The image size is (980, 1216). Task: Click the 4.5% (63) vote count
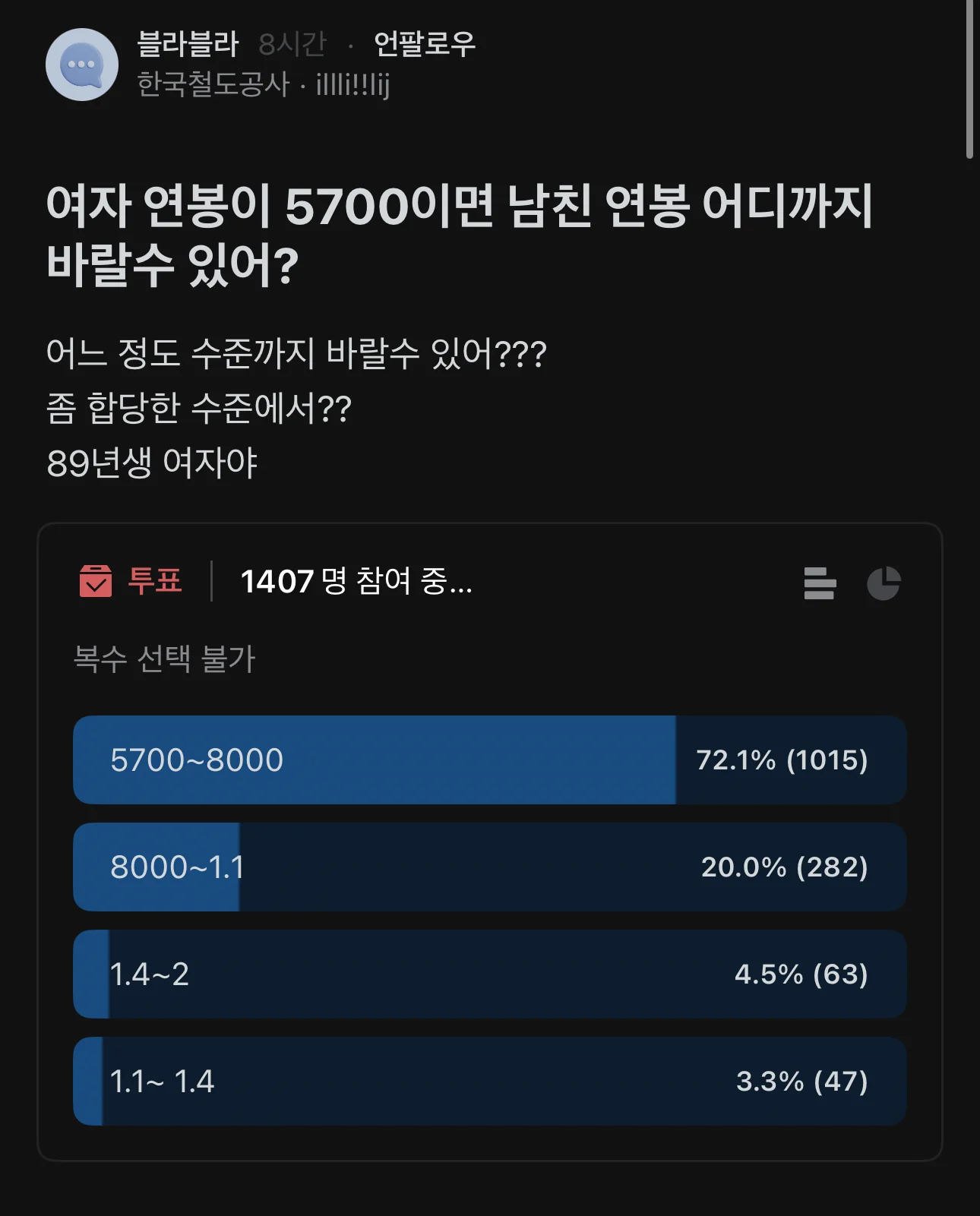pos(801,974)
